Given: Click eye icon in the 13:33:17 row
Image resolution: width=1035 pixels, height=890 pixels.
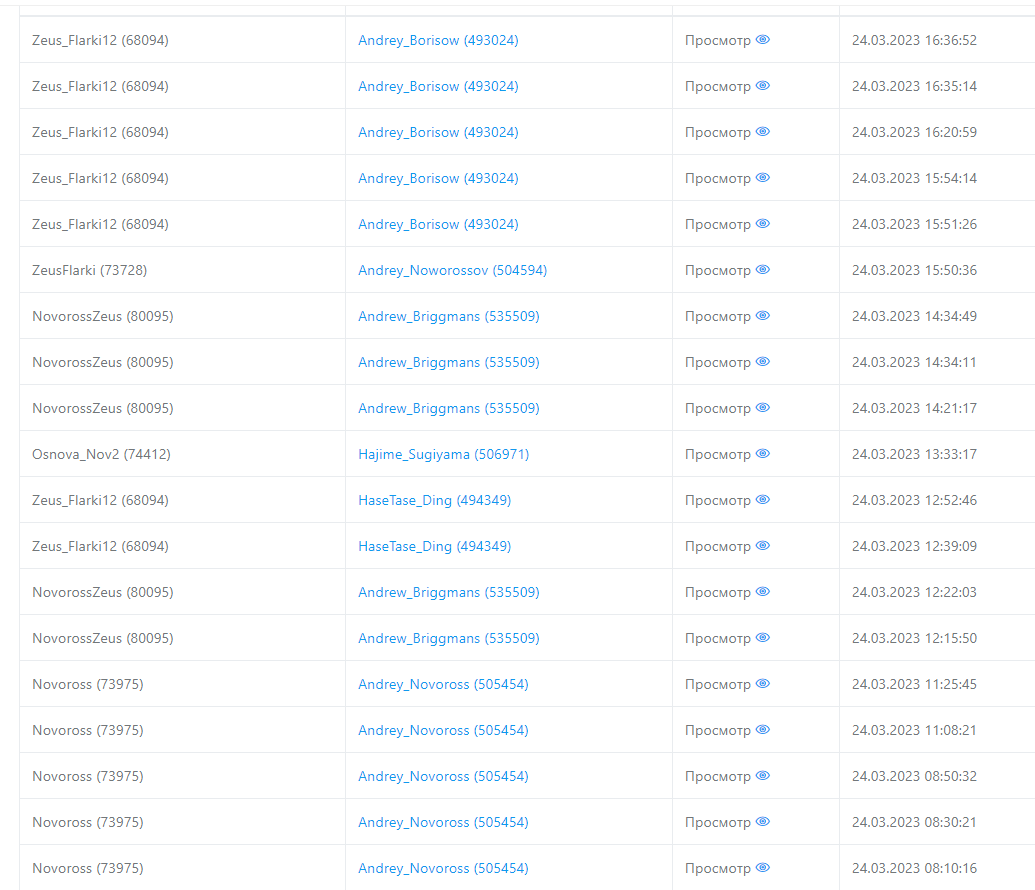Looking at the screenshot, I should pyautogui.click(x=763, y=454).
